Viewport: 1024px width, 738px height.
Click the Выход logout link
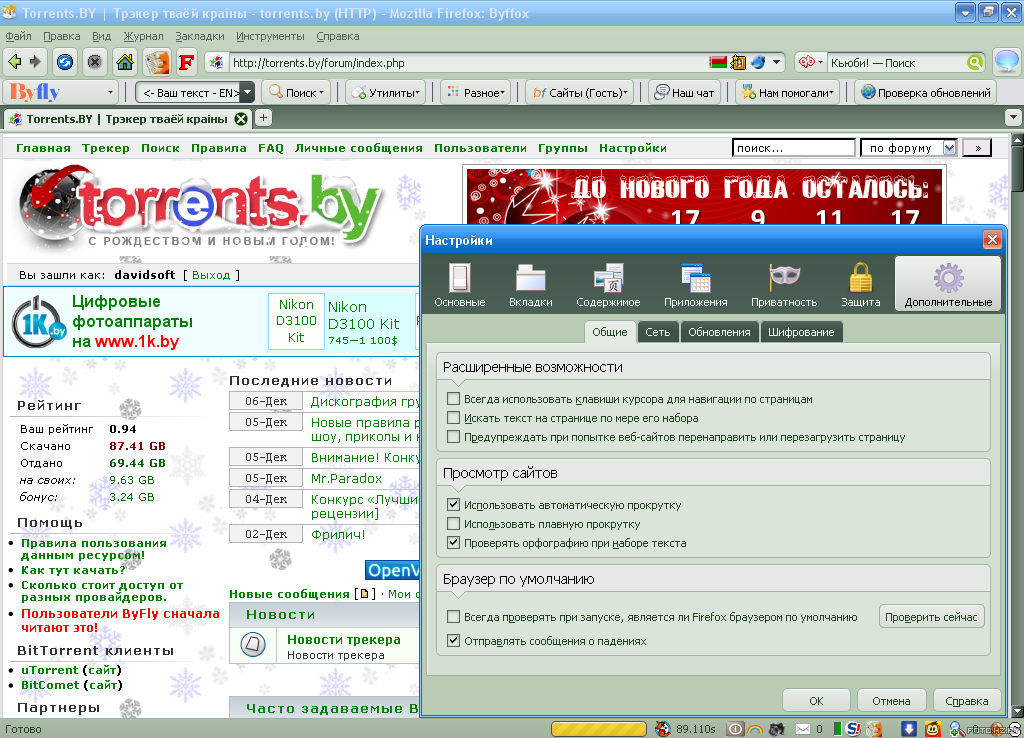pyautogui.click(x=211, y=275)
